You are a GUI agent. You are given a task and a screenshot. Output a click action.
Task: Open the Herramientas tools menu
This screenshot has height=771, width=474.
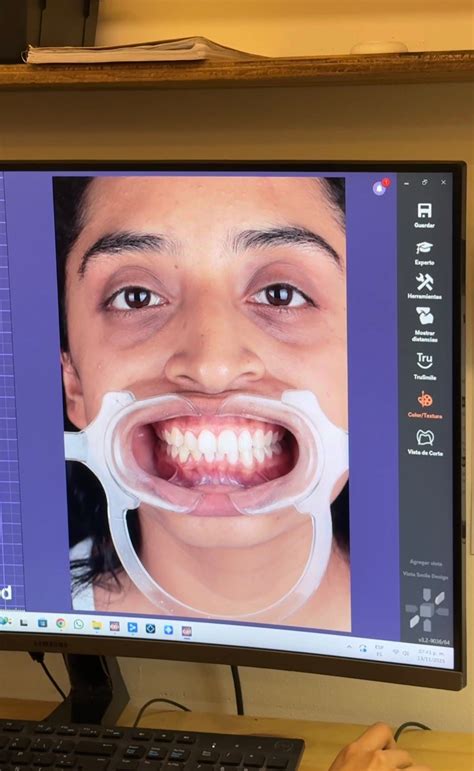424,286
